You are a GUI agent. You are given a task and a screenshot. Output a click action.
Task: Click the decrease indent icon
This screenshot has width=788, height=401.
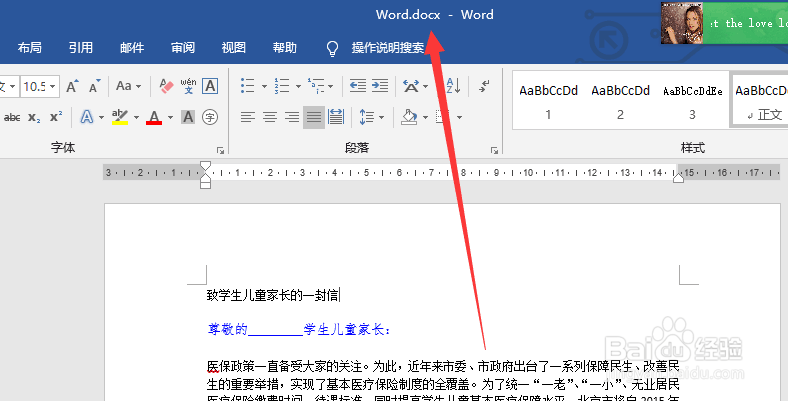tap(358, 86)
